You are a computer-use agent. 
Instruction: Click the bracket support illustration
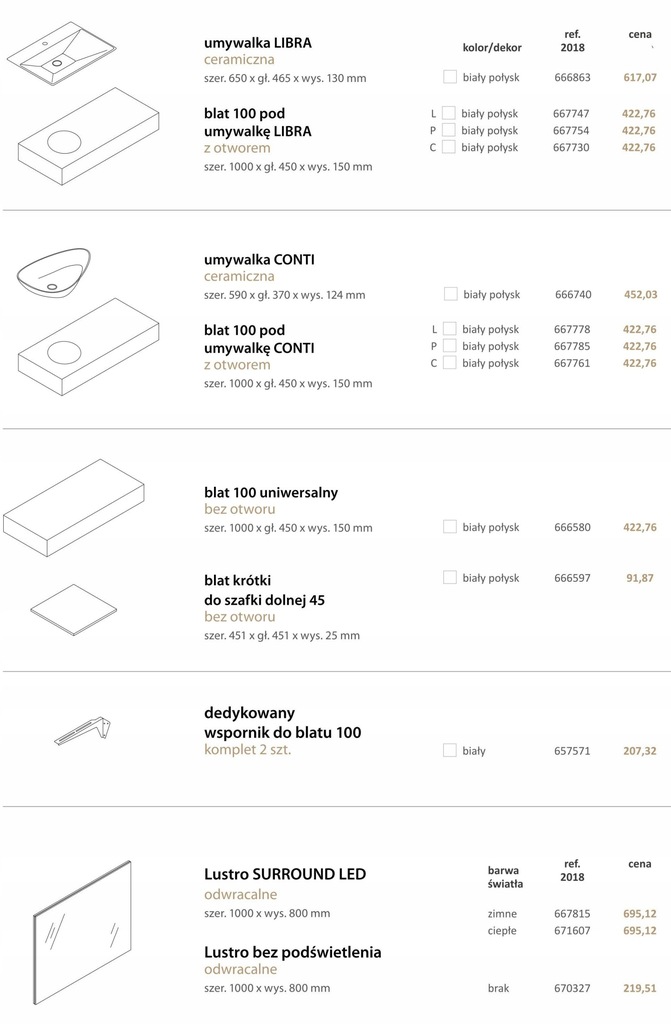click(x=82, y=731)
